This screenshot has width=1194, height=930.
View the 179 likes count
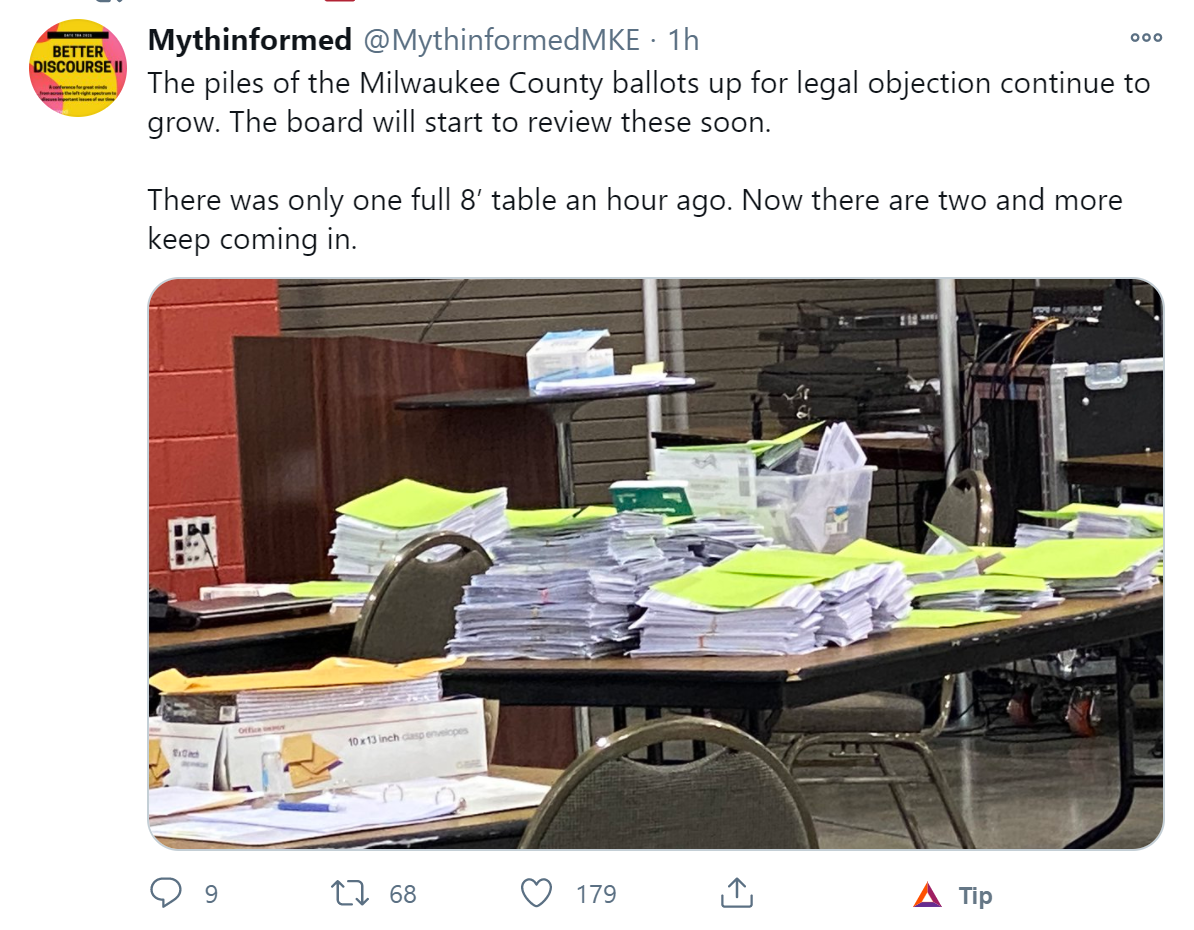[595, 894]
